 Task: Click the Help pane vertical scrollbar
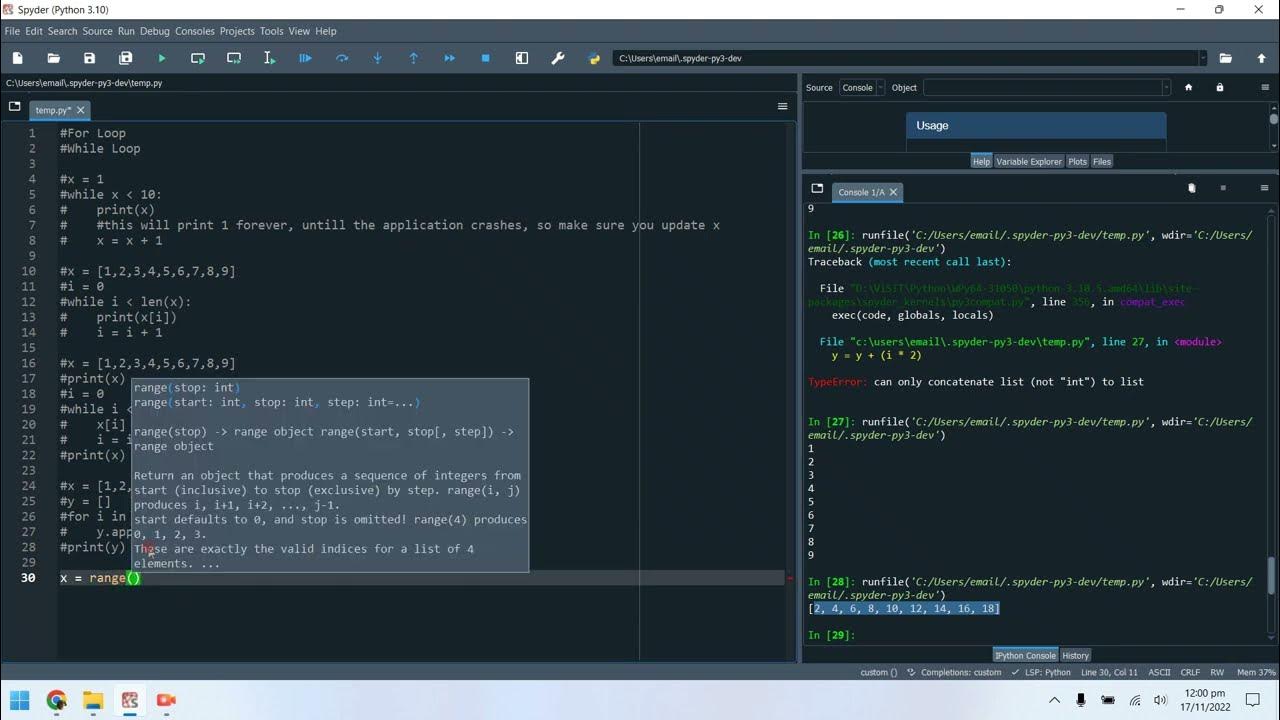1272,119
